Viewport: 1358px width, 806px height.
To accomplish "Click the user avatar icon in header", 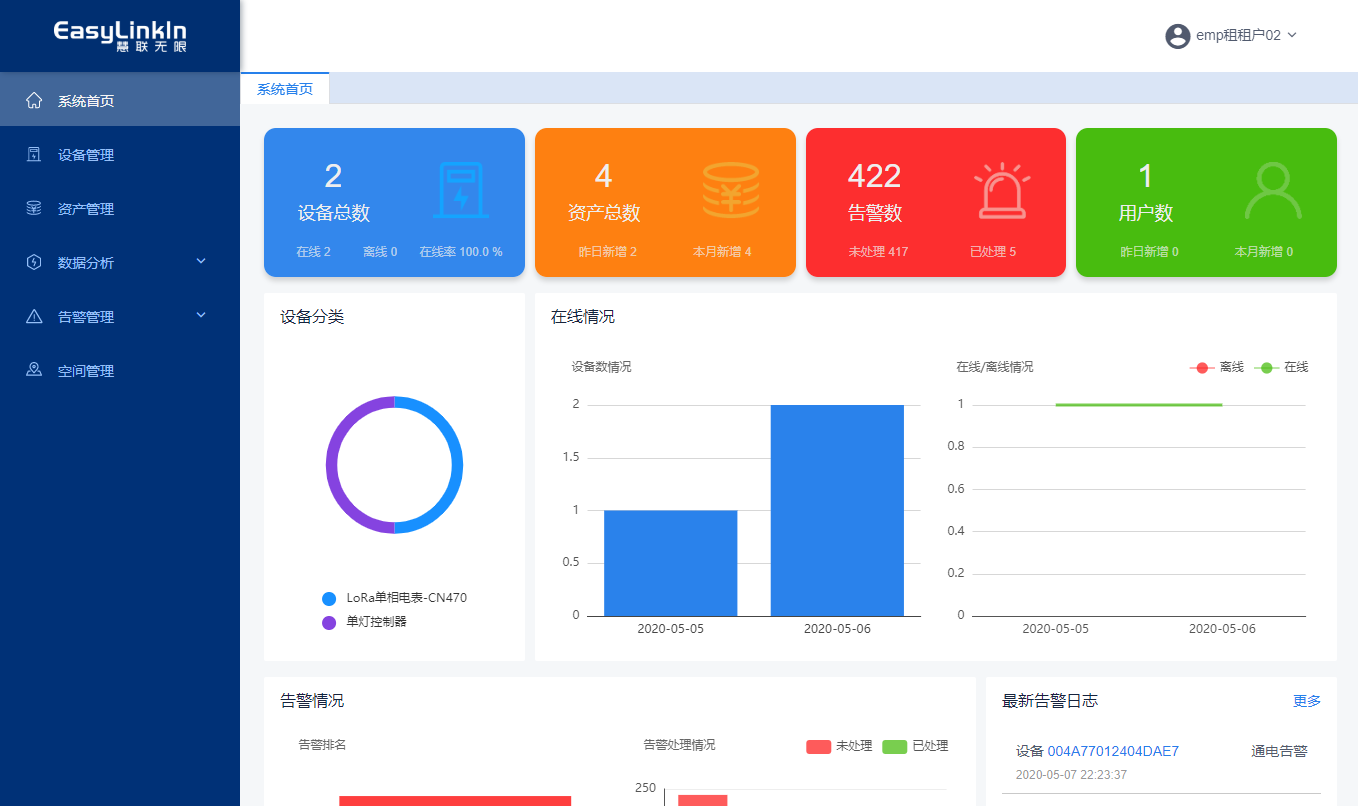I will click(x=1177, y=35).
